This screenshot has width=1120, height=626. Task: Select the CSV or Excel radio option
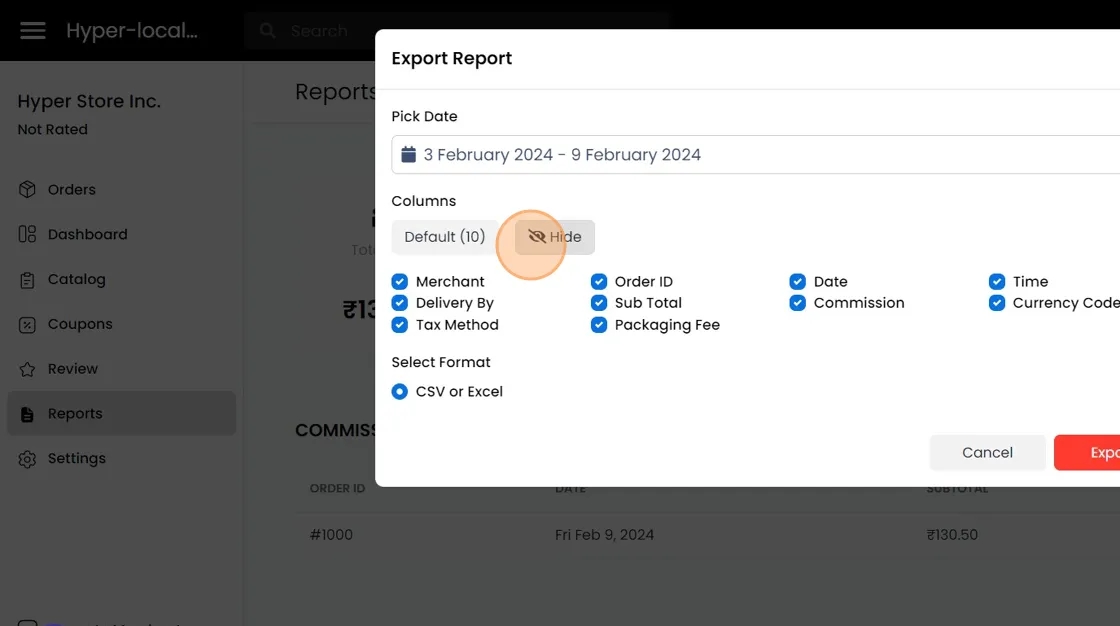click(400, 392)
